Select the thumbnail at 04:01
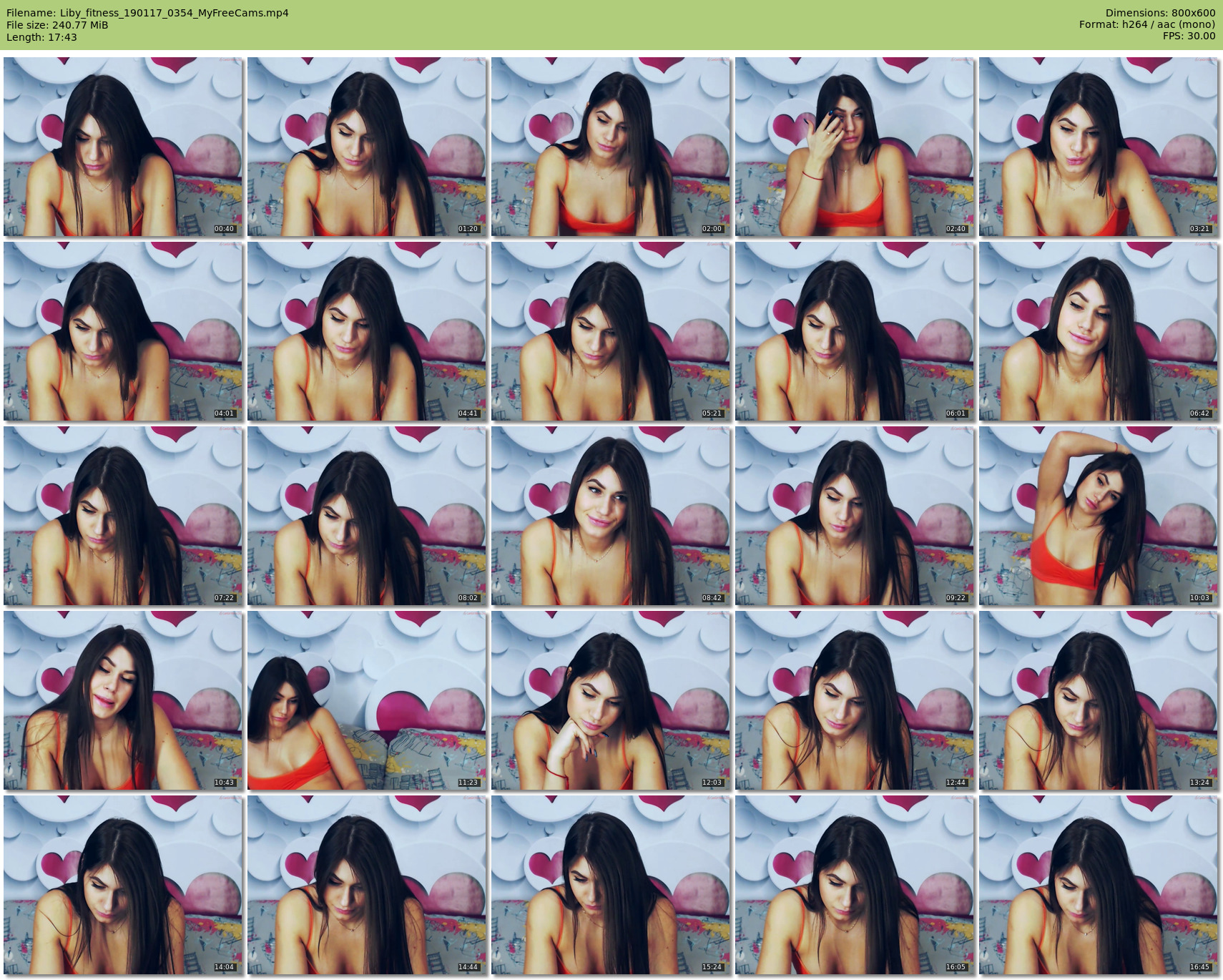1223x980 pixels. pyautogui.click(x=123, y=331)
